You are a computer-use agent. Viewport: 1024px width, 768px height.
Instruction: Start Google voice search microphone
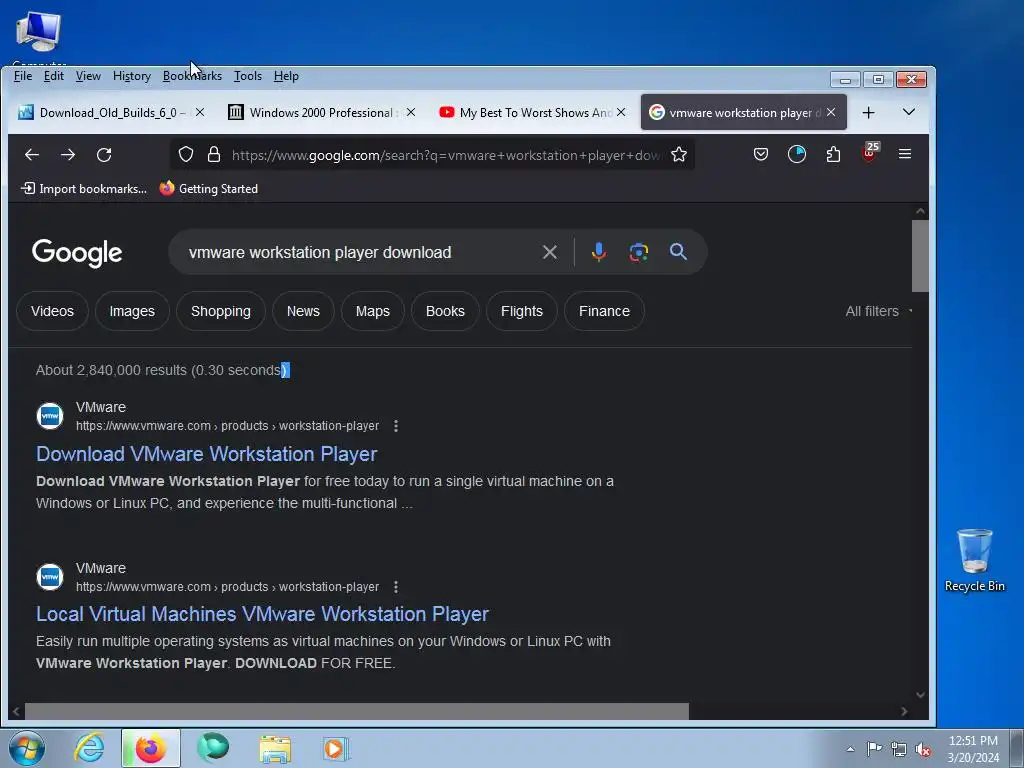tap(598, 252)
